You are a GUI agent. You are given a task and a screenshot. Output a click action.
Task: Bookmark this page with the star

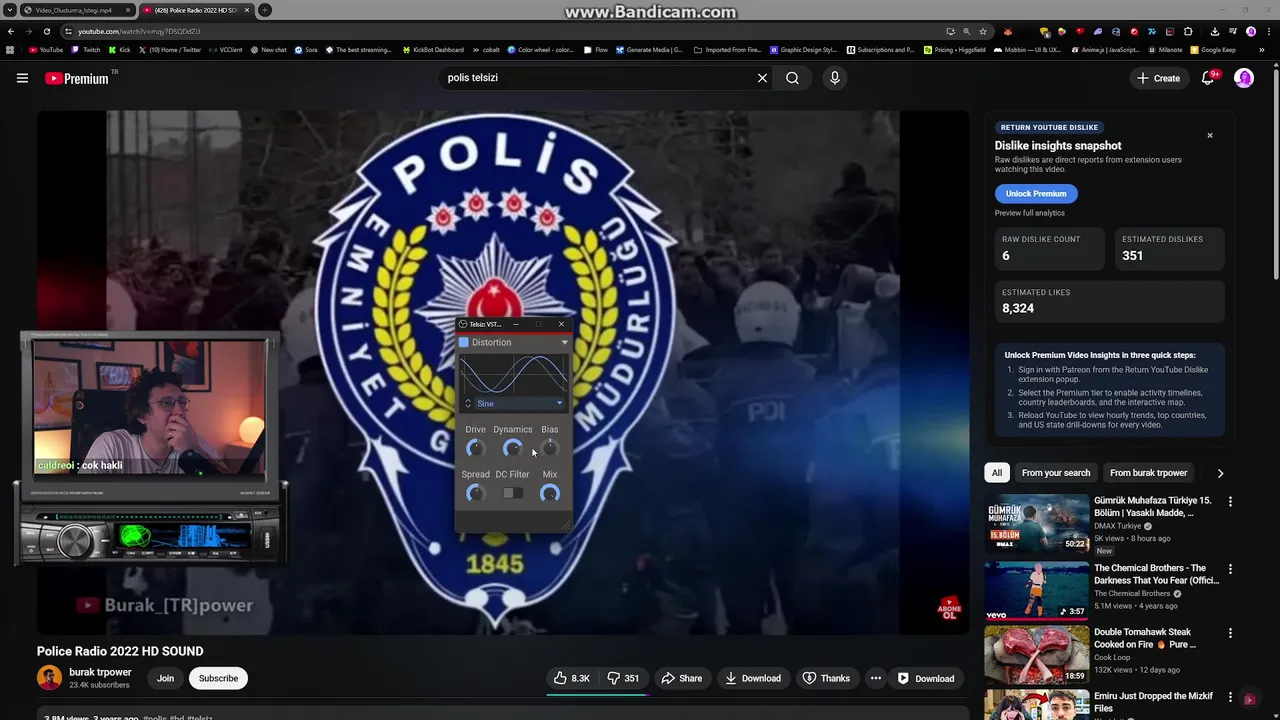click(984, 31)
